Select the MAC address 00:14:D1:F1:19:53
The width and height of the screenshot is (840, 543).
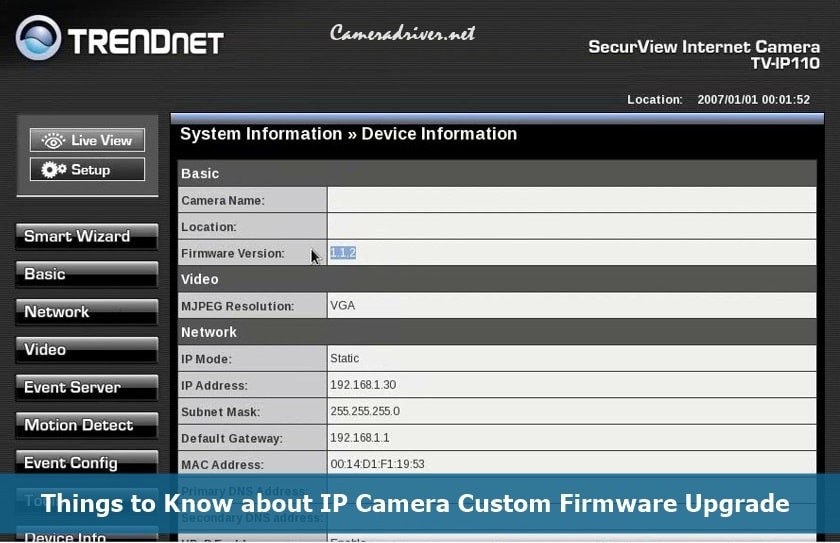click(x=377, y=464)
